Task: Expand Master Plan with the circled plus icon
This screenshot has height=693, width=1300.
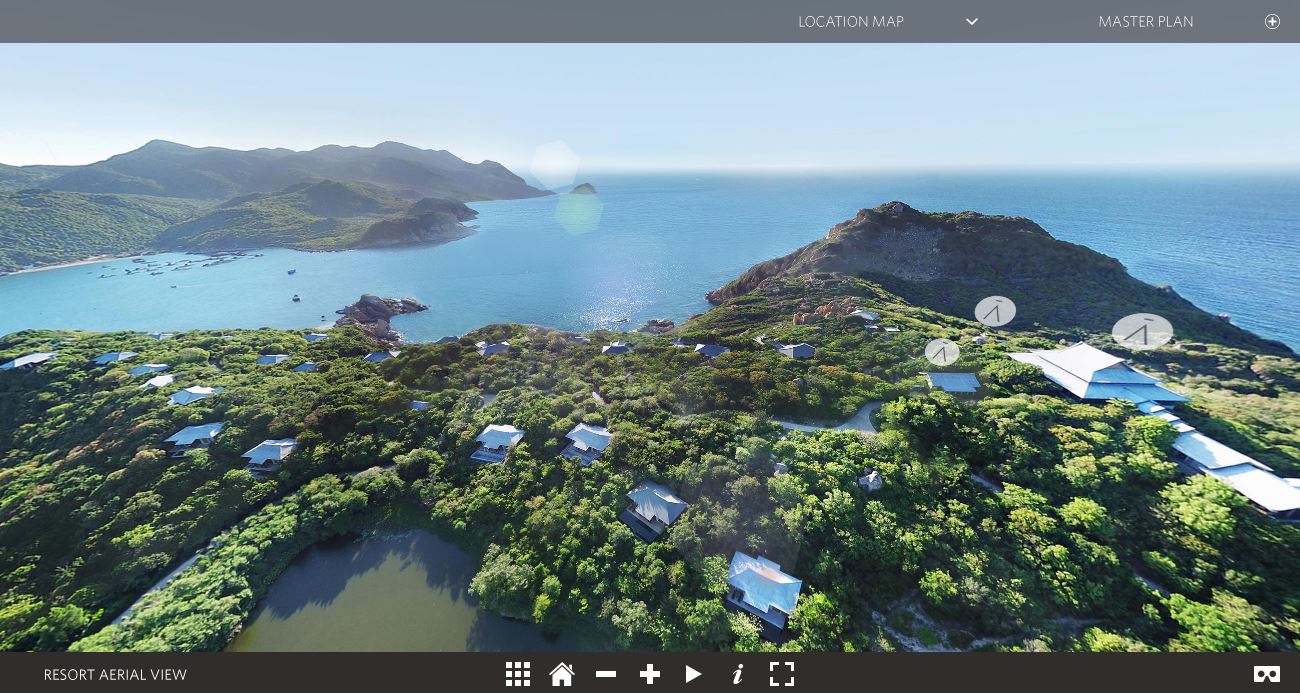Action: click(1272, 21)
